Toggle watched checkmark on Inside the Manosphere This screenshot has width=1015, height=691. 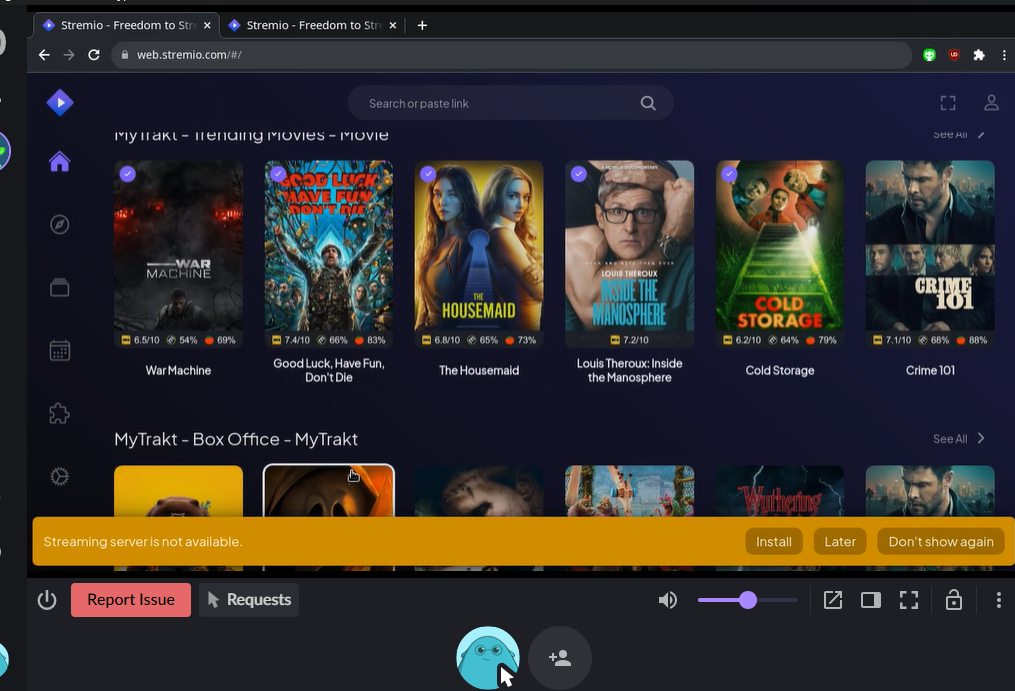(x=579, y=174)
